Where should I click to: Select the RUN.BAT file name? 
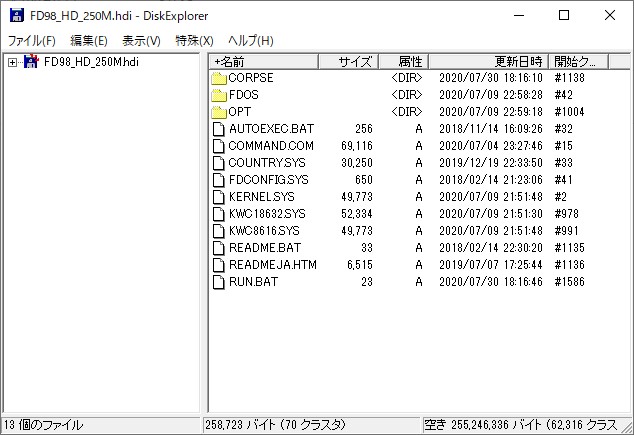(x=253, y=281)
